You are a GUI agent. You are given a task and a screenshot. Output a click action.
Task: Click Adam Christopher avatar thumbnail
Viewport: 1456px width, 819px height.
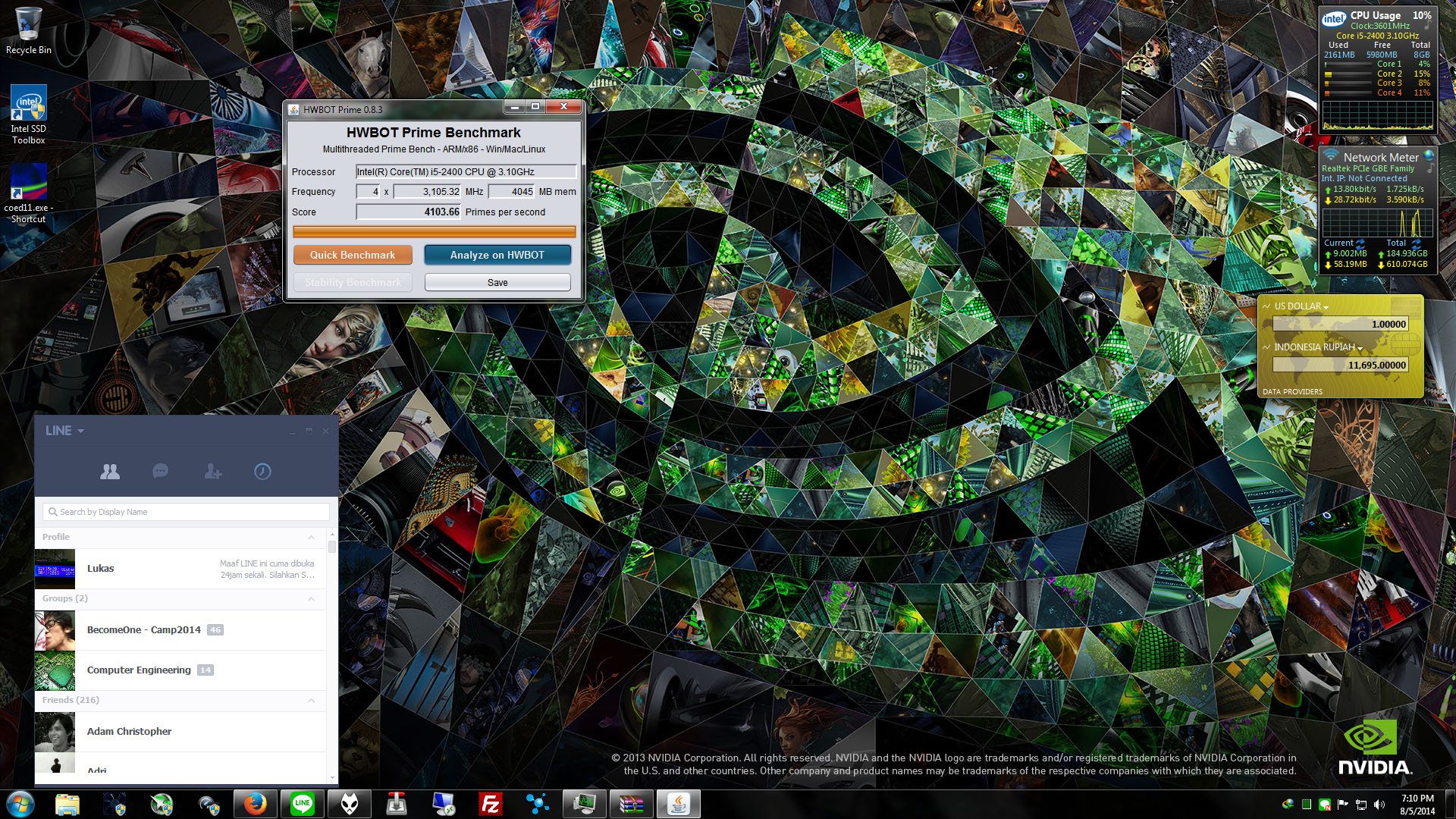pos(55,732)
